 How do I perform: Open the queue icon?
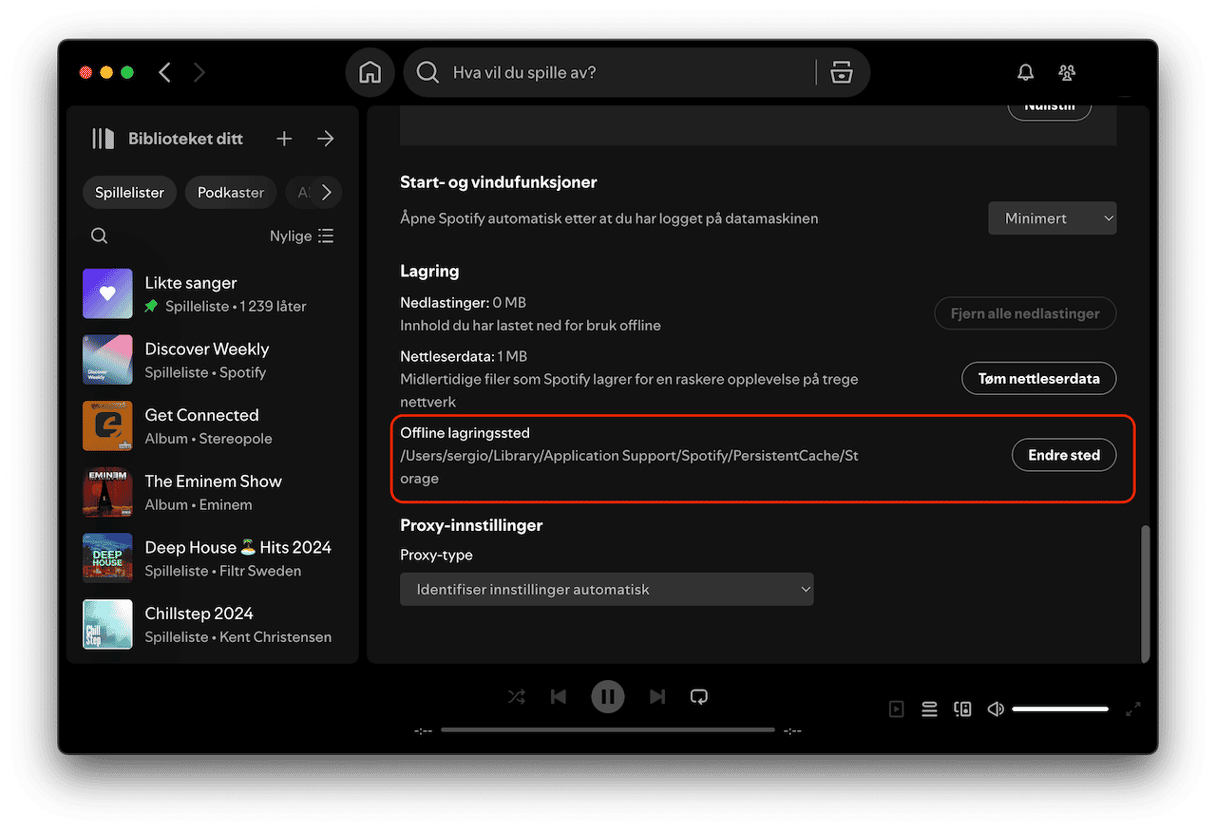[x=929, y=709]
